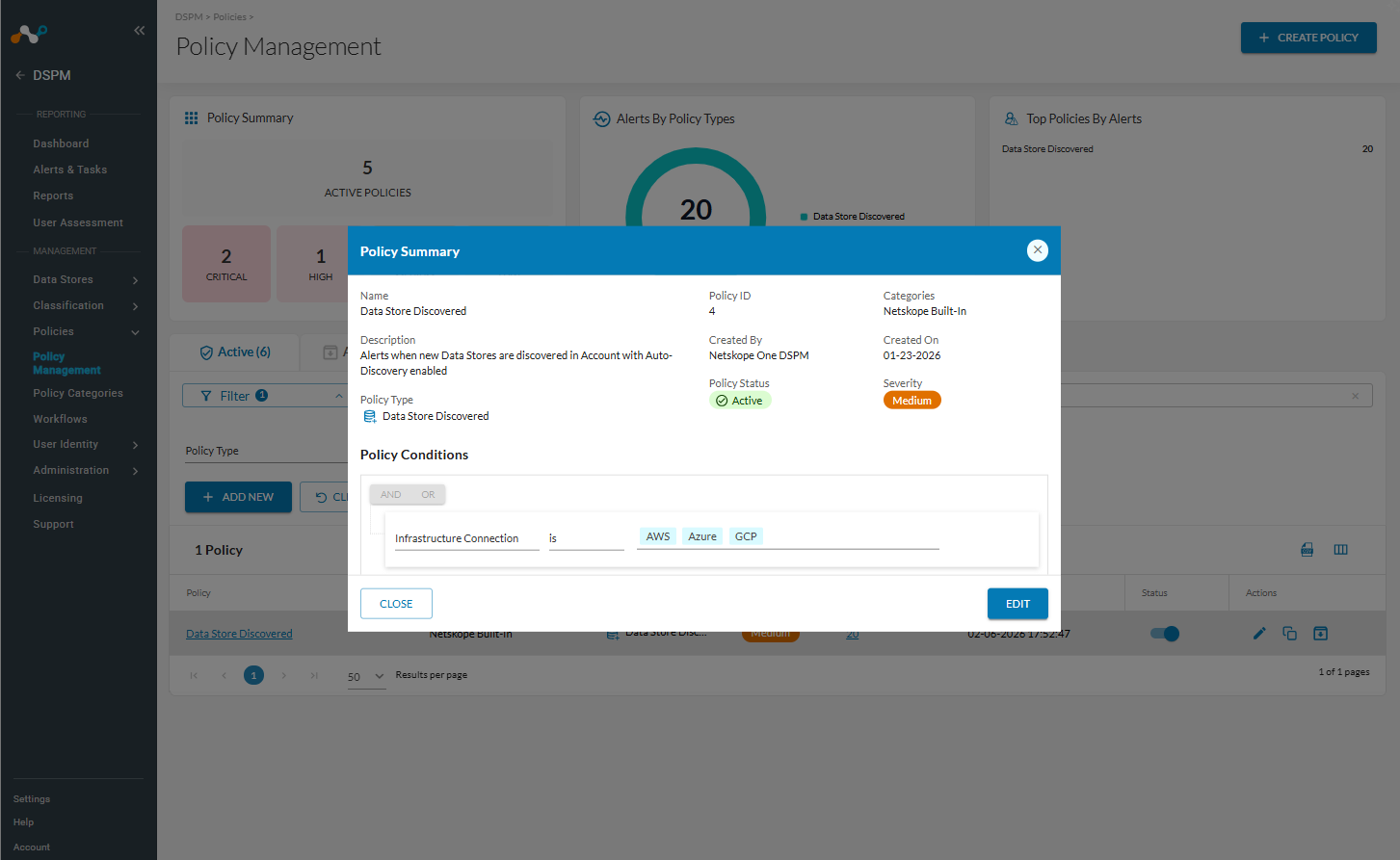Open Help at sidebar bottom
Image resolution: width=1400 pixels, height=860 pixels.
click(23, 822)
